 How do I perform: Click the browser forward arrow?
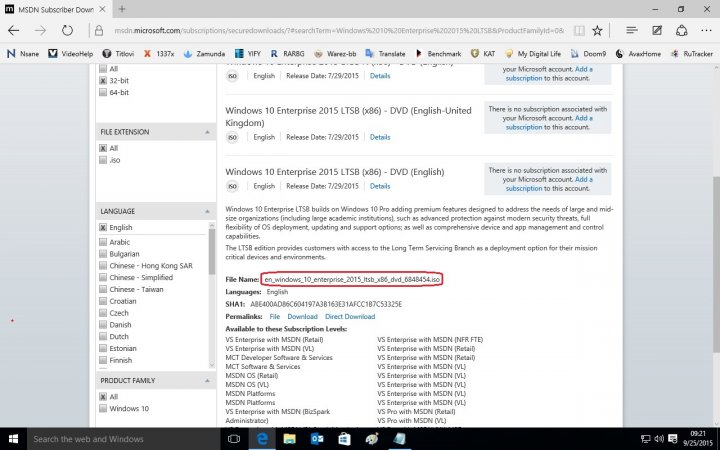point(40,31)
